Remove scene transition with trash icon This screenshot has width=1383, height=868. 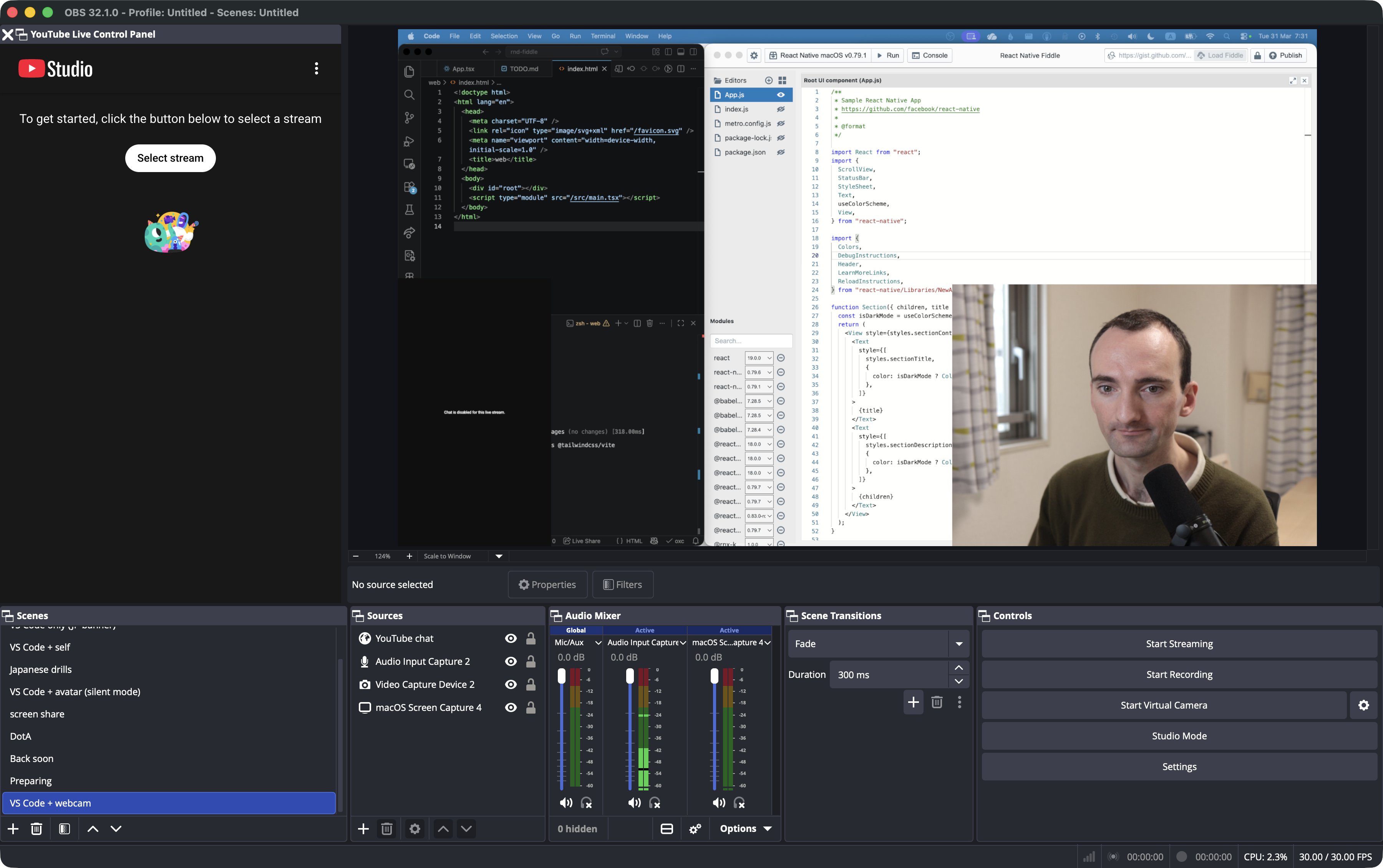tap(937, 702)
